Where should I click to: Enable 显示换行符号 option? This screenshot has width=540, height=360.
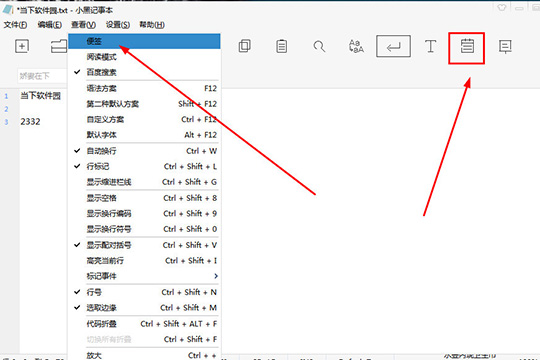coord(144,229)
